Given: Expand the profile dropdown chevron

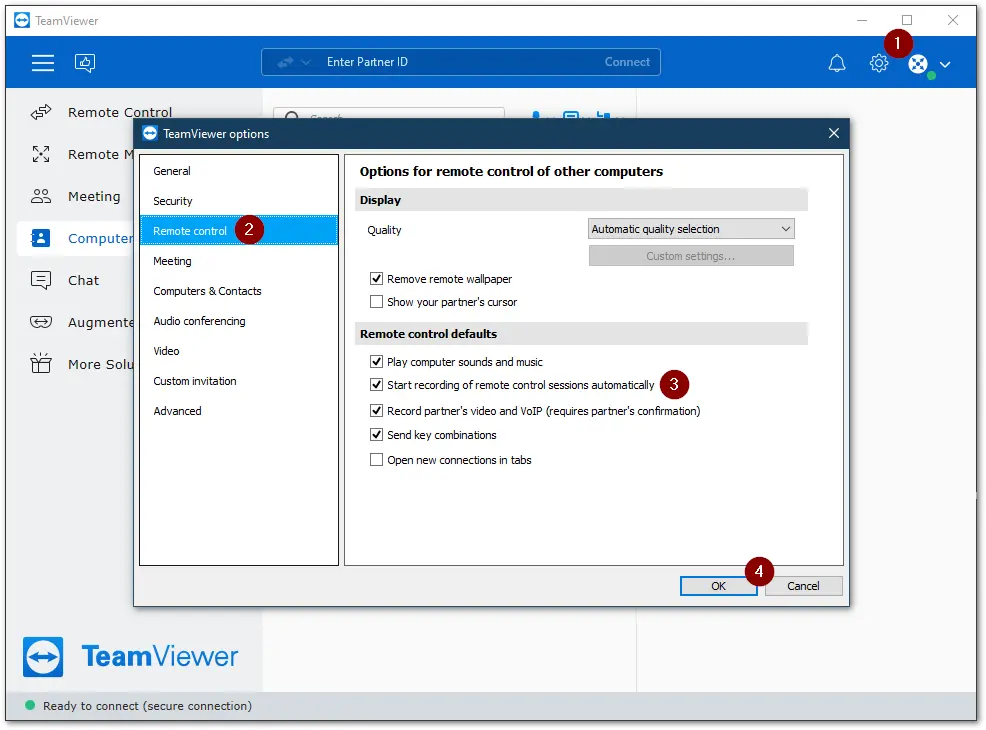Looking at the screenshot, I should (944, 64).
